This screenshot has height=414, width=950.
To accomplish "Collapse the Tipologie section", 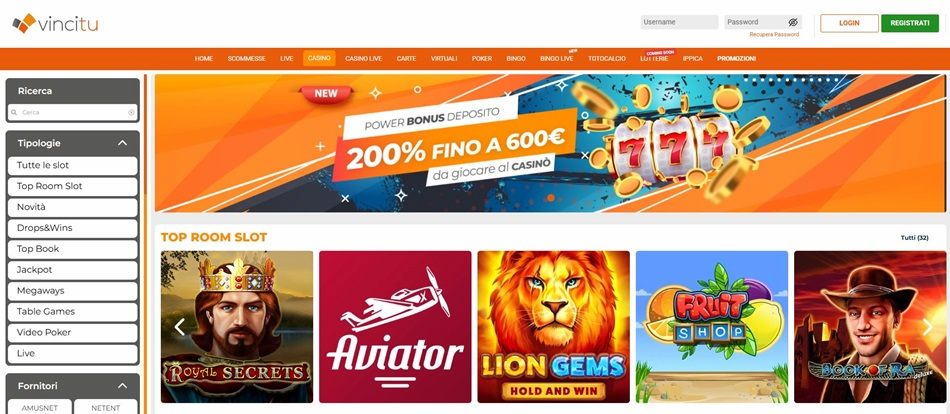I will point(122,143).
